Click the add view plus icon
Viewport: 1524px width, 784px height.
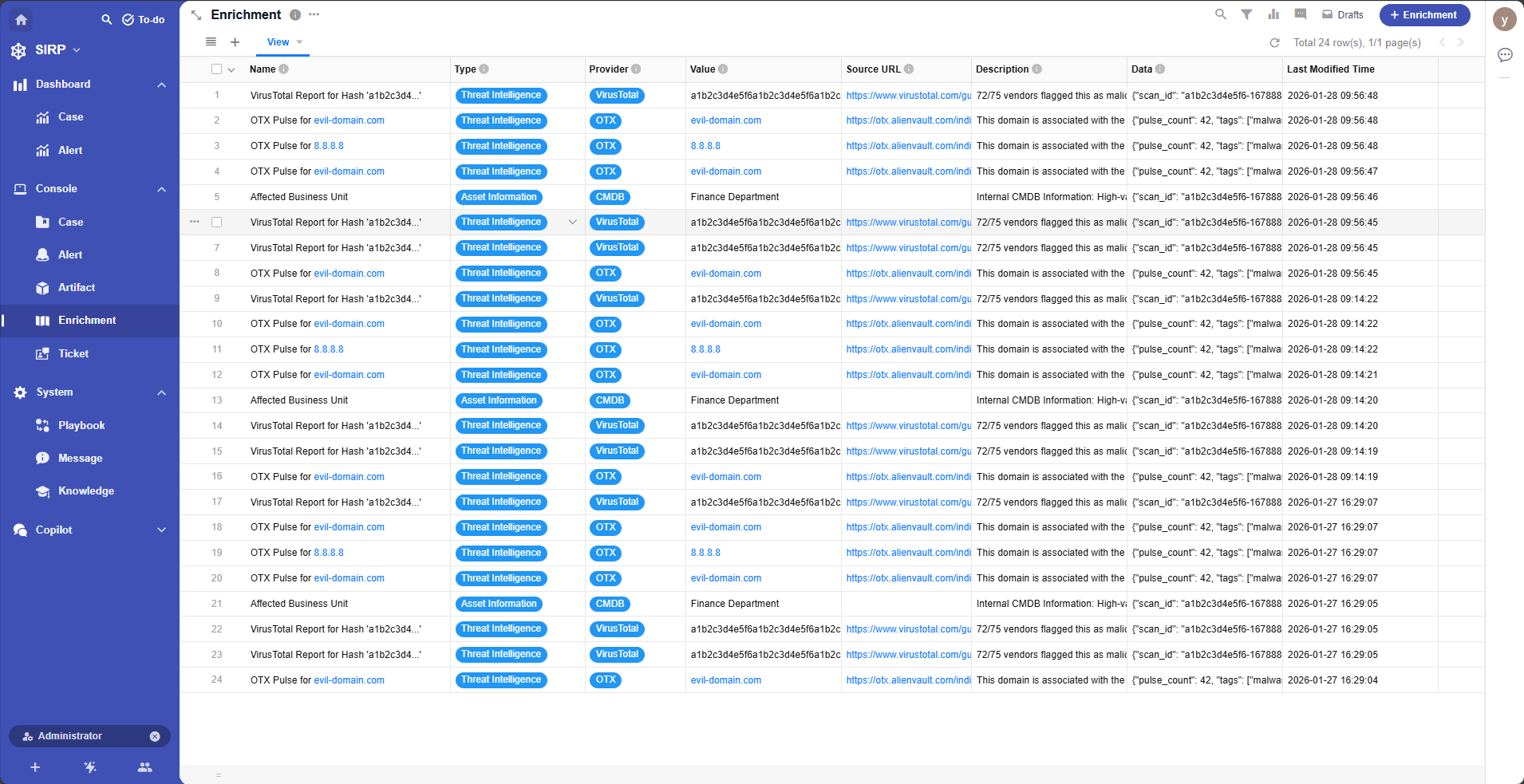coord(235,42)
